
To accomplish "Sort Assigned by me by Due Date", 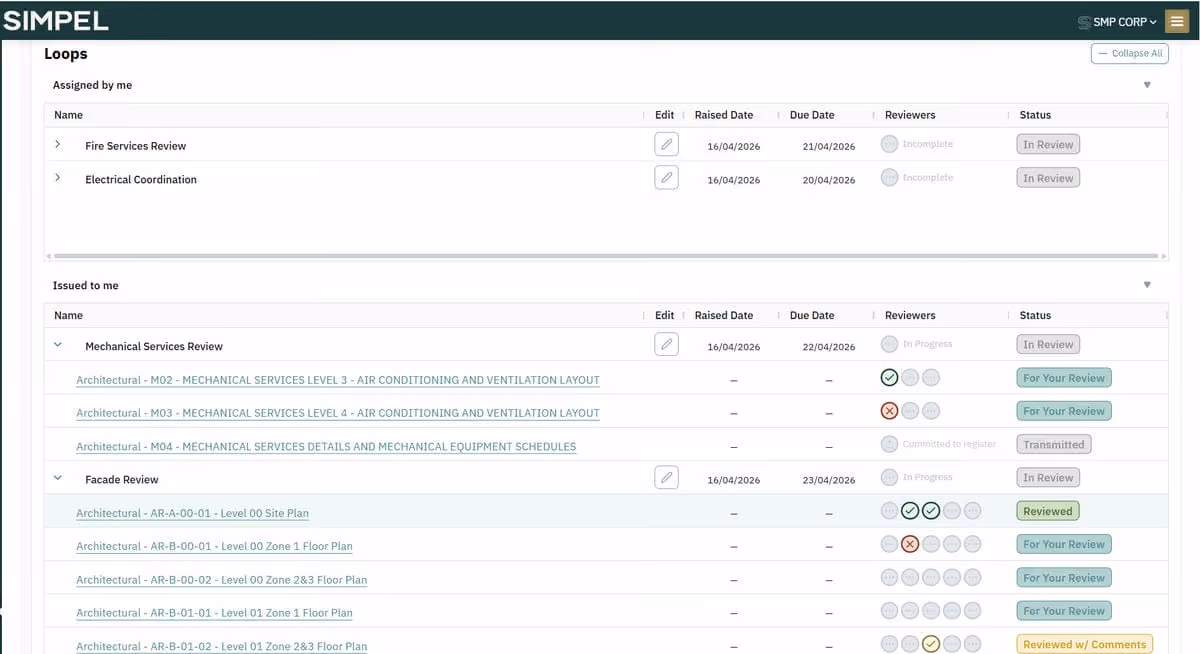I will point(812,115).
